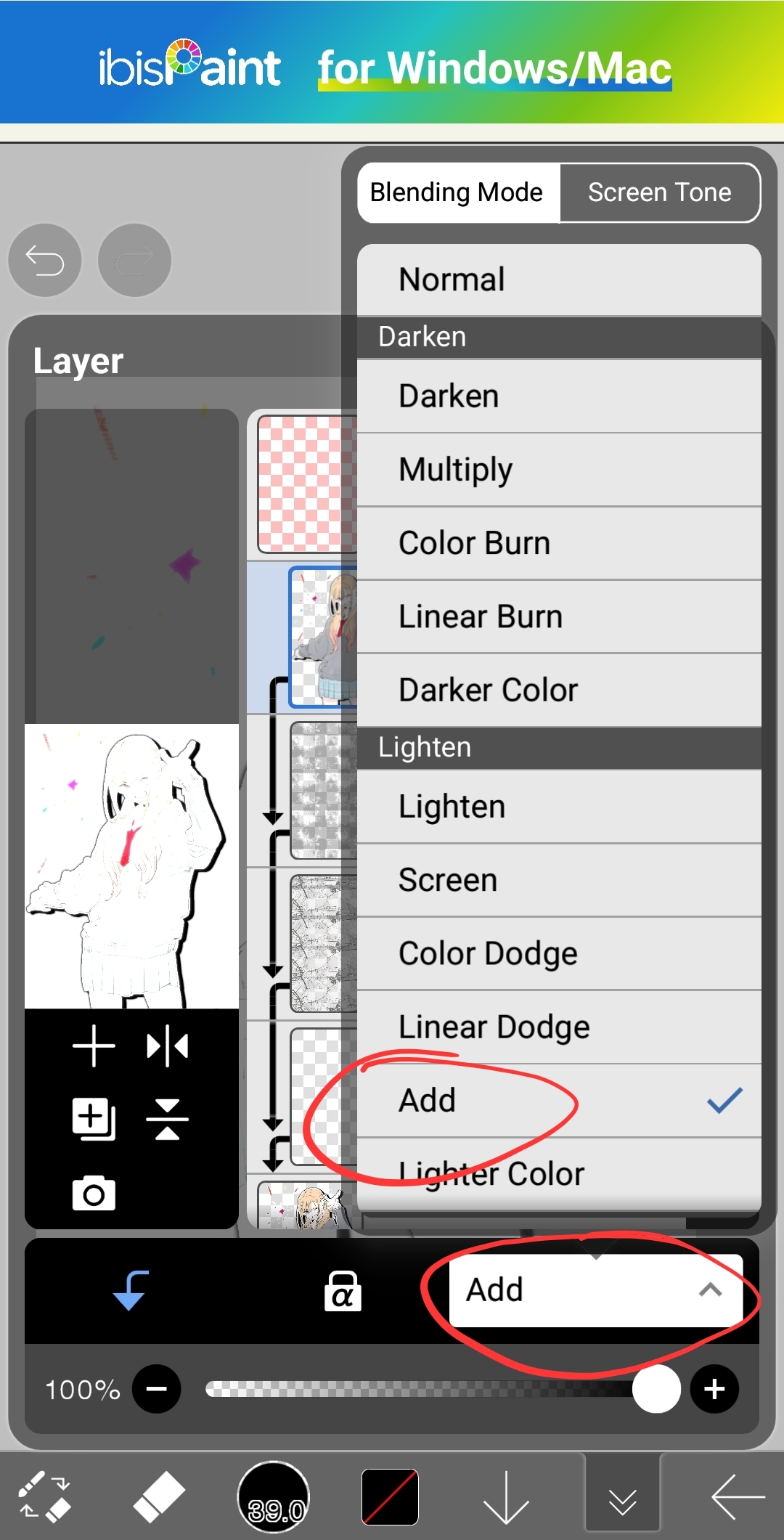Decrease opacity with the minus button
Viewport: 784px width, 1540px height.
tap(156, 1389)
